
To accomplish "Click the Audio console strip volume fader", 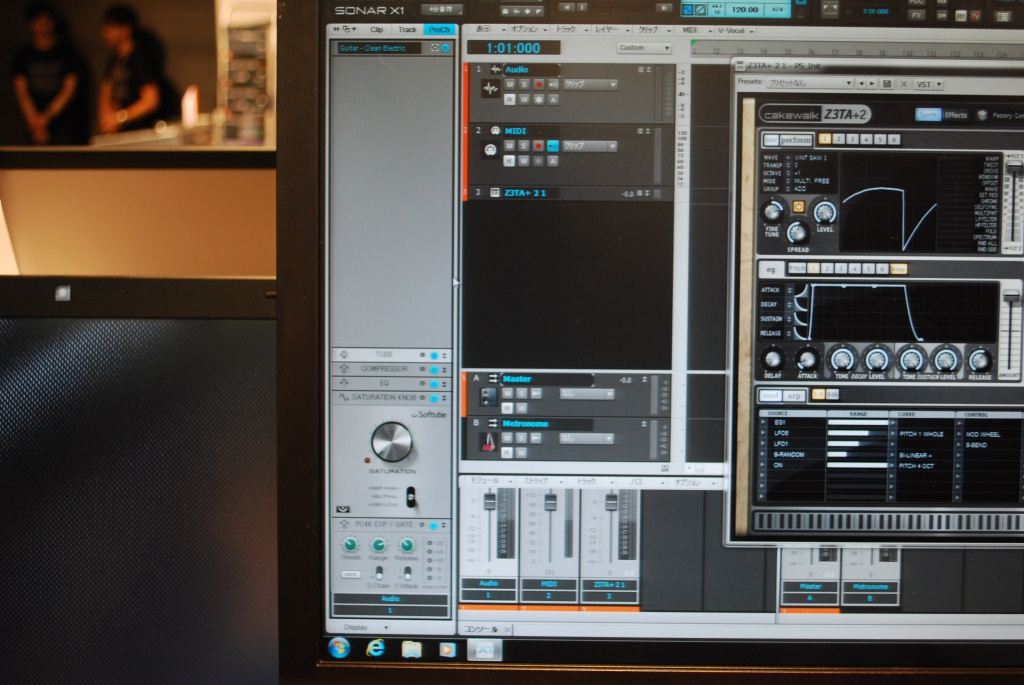I will click(489, 502).
